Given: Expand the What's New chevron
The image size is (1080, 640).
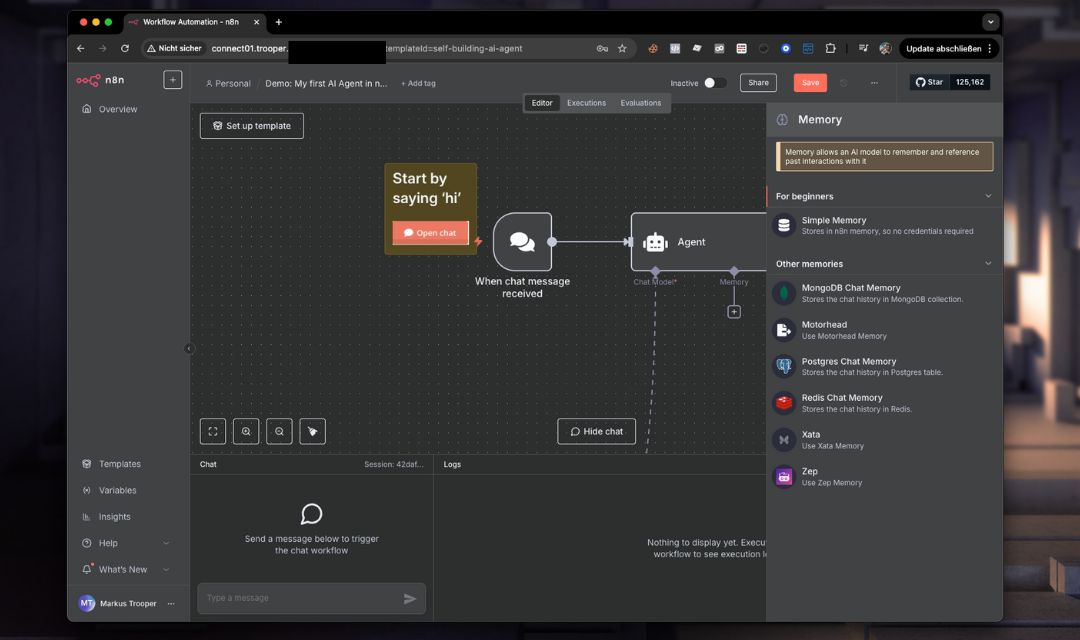Looking at the screenshot, I should click(x=166, y=569).
